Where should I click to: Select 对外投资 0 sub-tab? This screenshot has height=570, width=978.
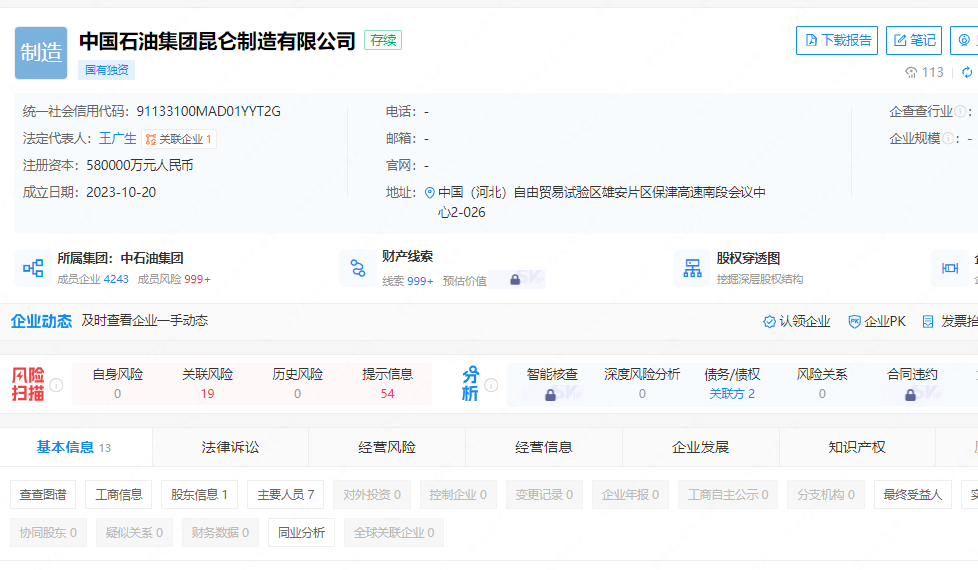[372, 495]
